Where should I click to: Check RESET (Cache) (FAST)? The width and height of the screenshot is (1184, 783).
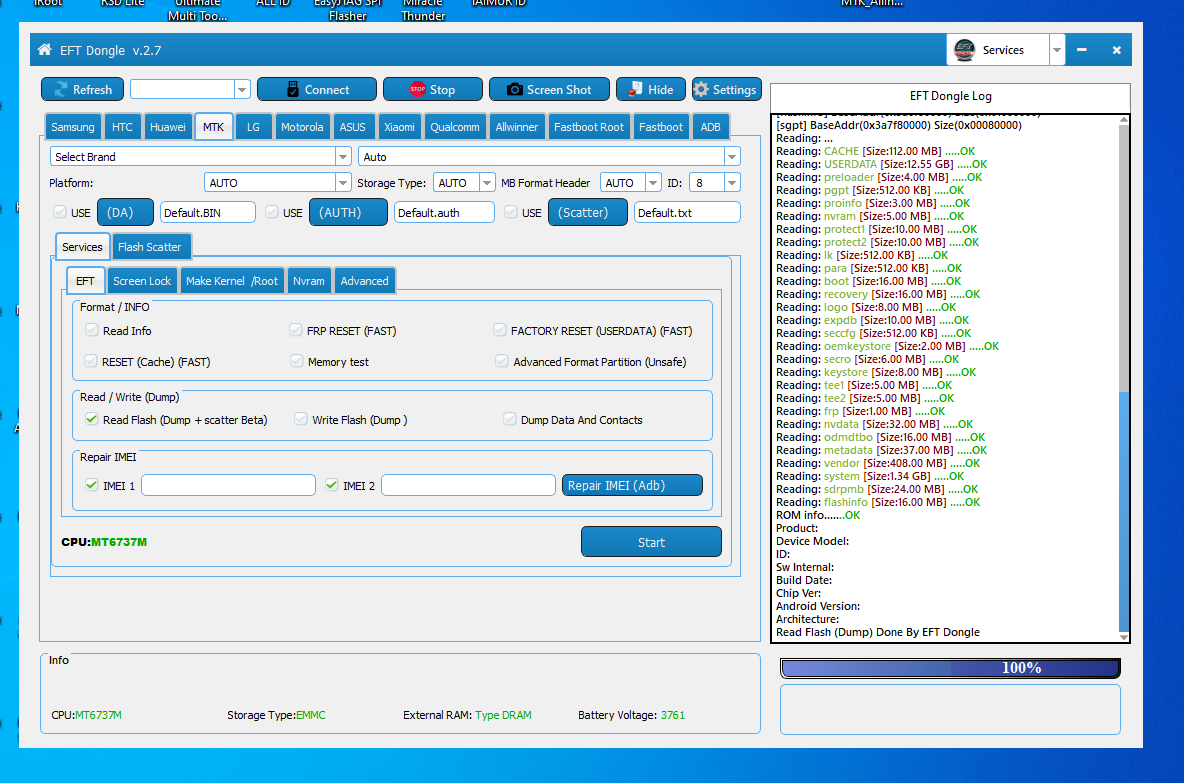tap(91, 361)
